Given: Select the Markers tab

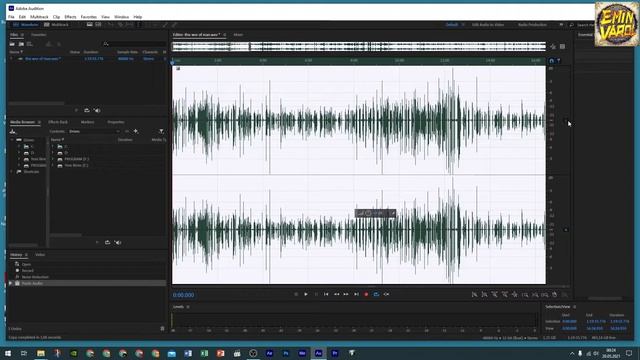Looking at the screenshot, I should [x=87, y=122].
